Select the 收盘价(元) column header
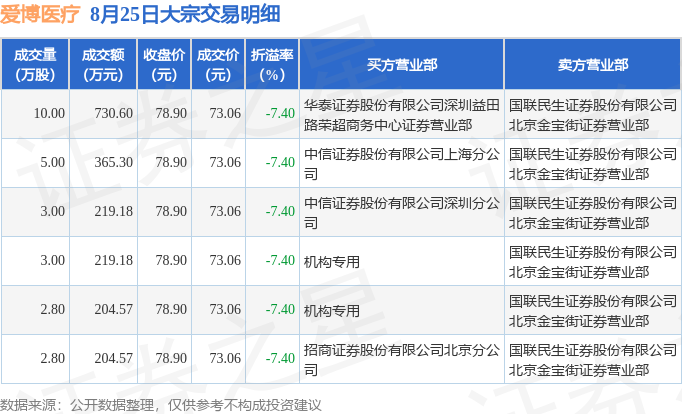This screenshot has width=682, height=414. coord(164,64)
